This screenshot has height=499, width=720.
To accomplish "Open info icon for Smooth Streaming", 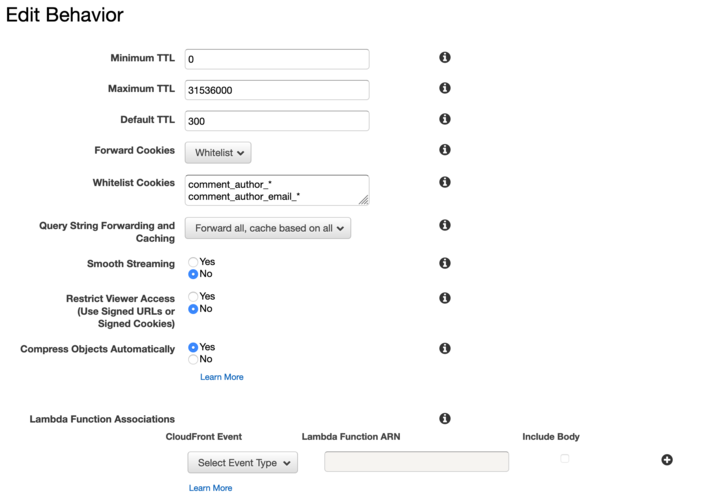I will click(x=445, y=263).
